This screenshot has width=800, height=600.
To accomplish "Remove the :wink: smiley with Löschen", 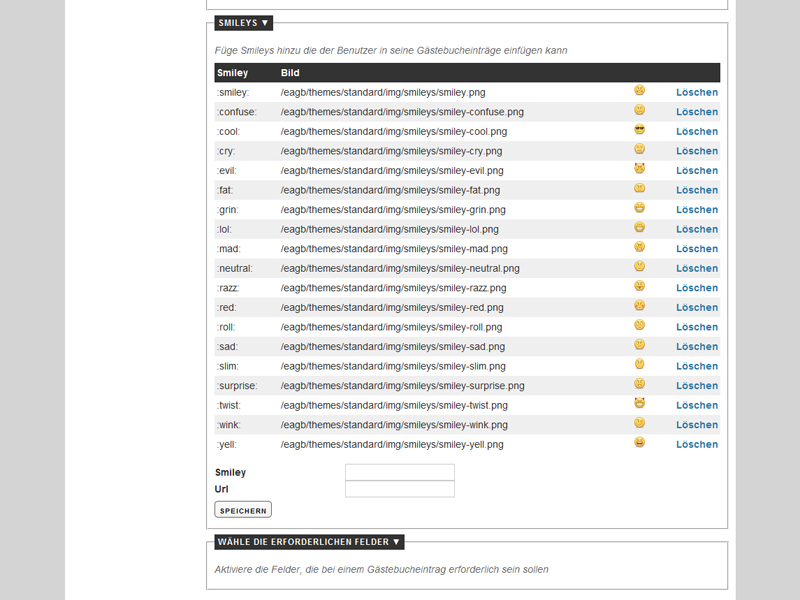I will (x=697, y=425).
